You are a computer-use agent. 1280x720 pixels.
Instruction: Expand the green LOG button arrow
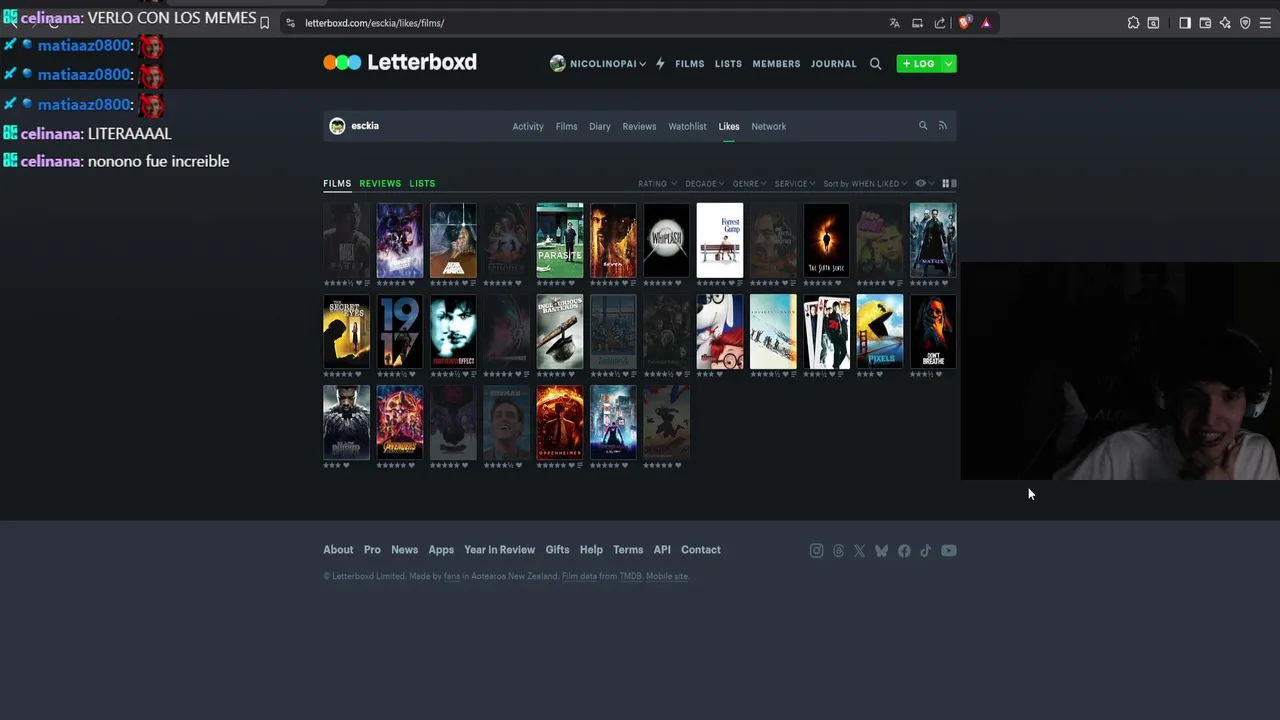948,64
